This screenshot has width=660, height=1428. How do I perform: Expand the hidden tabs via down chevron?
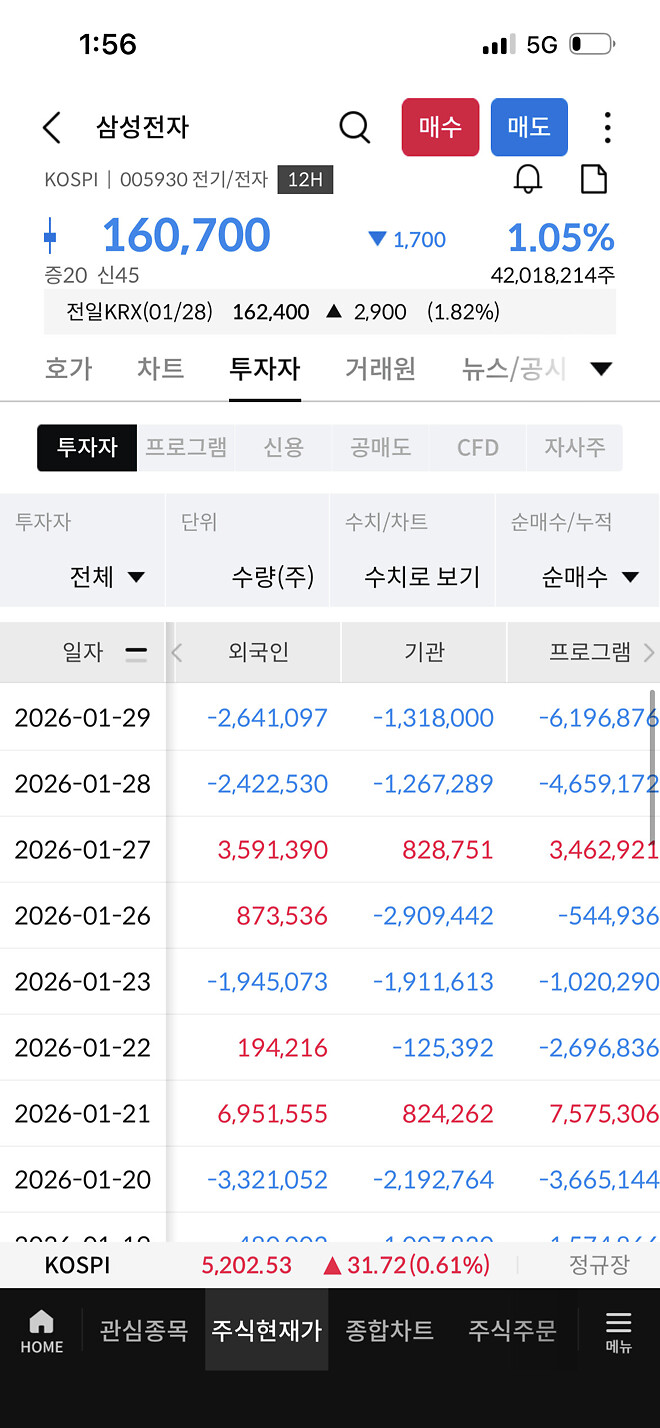pos(601,368)
